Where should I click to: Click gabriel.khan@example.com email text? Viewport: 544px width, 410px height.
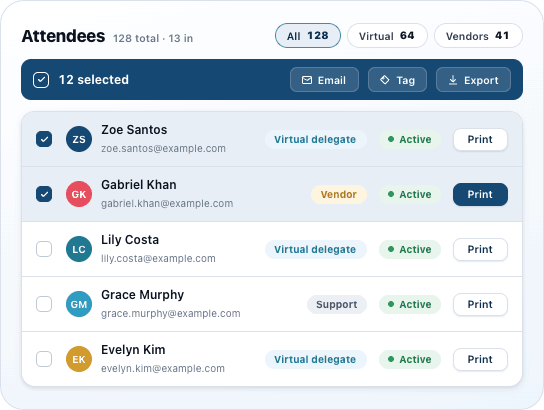(x=167, y=204)
